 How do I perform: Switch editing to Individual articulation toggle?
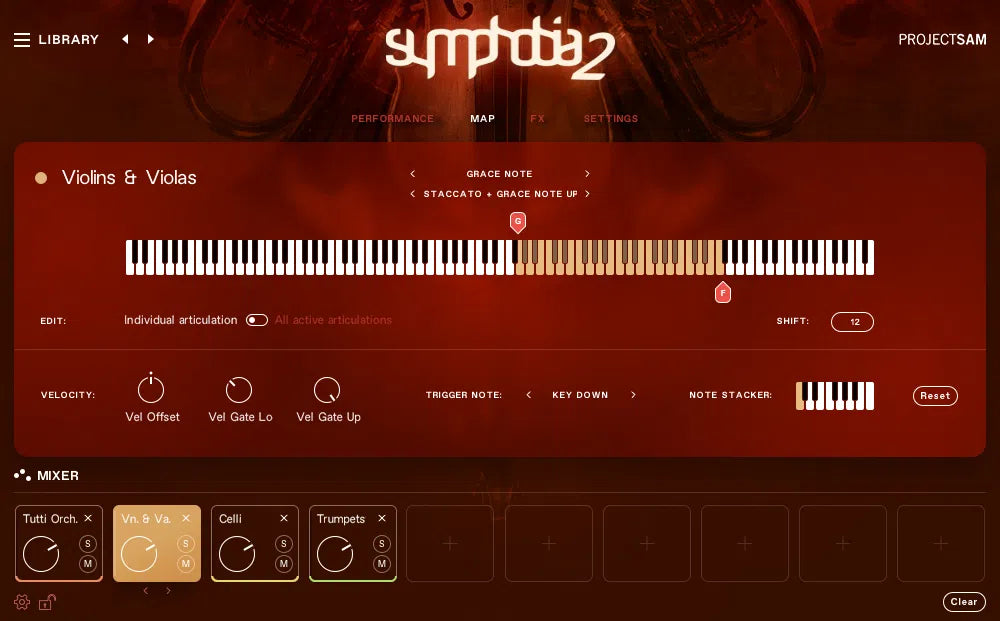pyautogui.click(x=256, y=320)
